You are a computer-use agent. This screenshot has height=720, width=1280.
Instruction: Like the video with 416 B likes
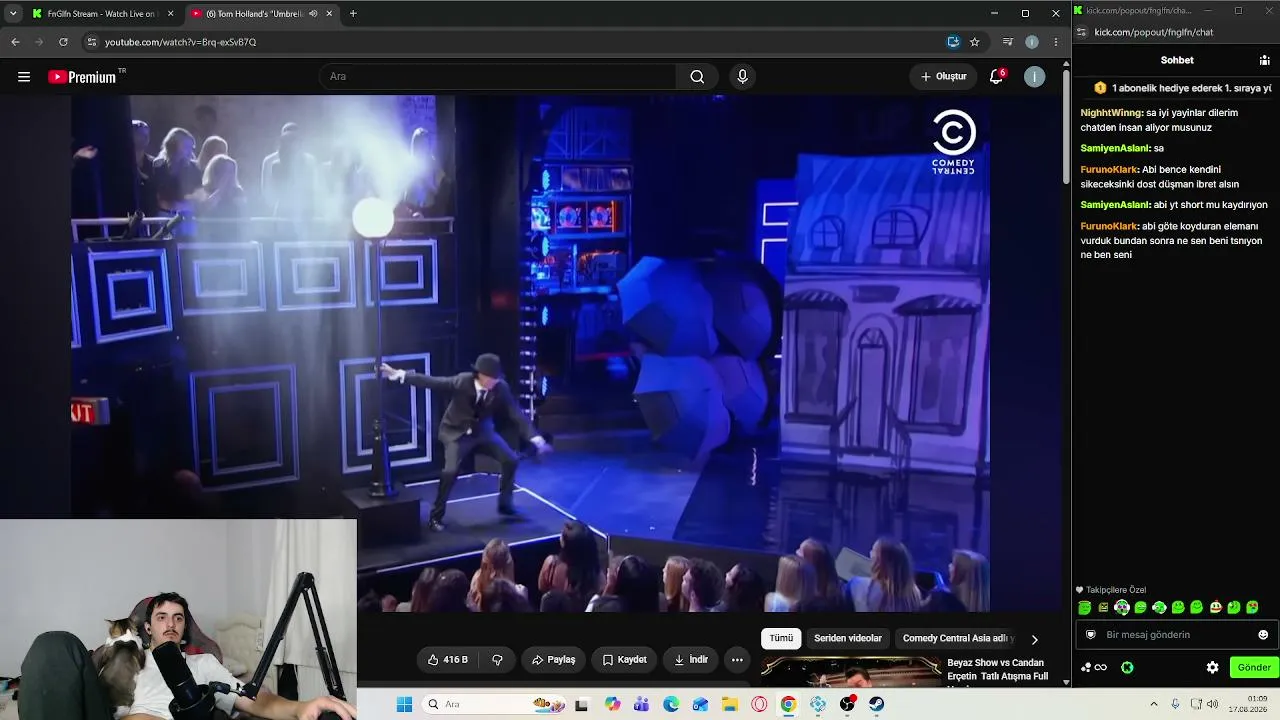pyautogui.click(x=447, y=660)
